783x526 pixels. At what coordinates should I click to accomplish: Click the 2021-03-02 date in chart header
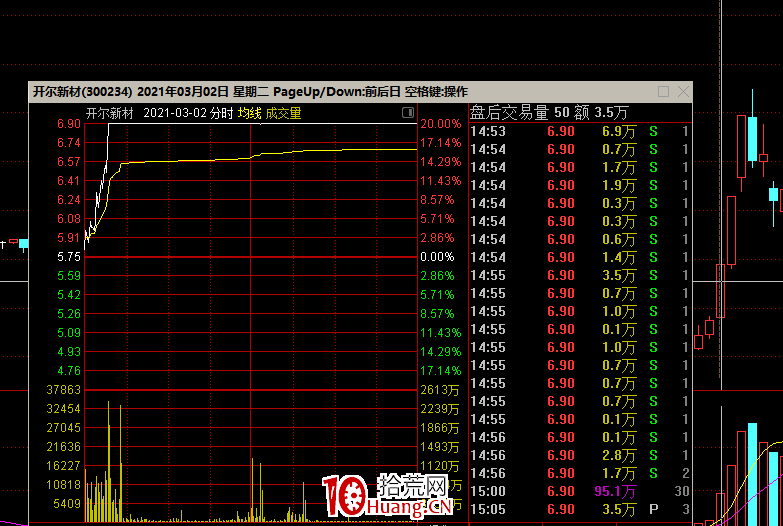(x=174, y=113)
